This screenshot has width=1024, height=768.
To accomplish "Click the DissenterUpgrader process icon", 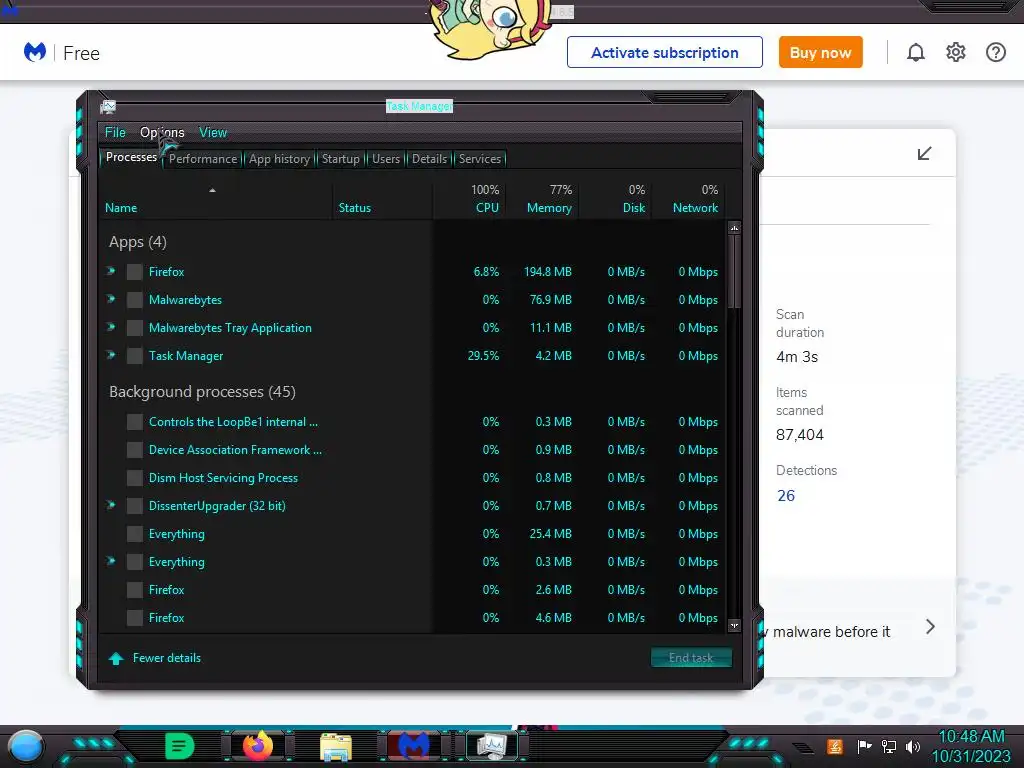I will tap(135, 506).
